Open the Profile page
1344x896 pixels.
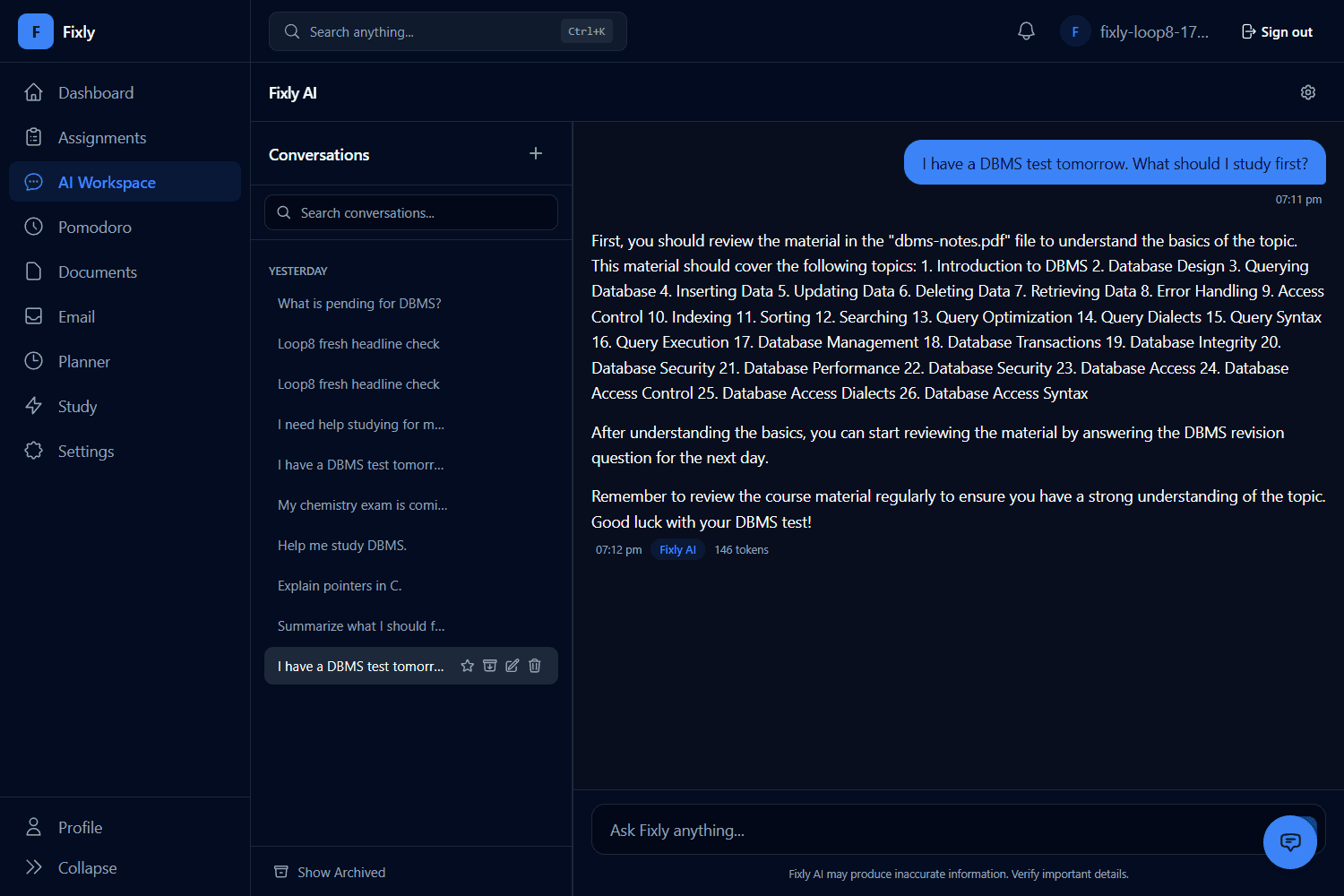[x=125, y=827]
